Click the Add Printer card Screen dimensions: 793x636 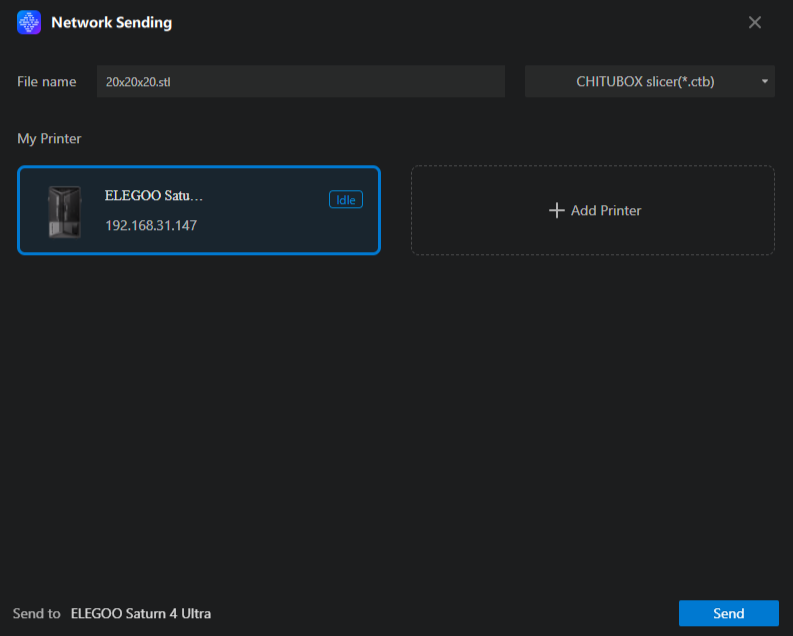coord(593,210)
